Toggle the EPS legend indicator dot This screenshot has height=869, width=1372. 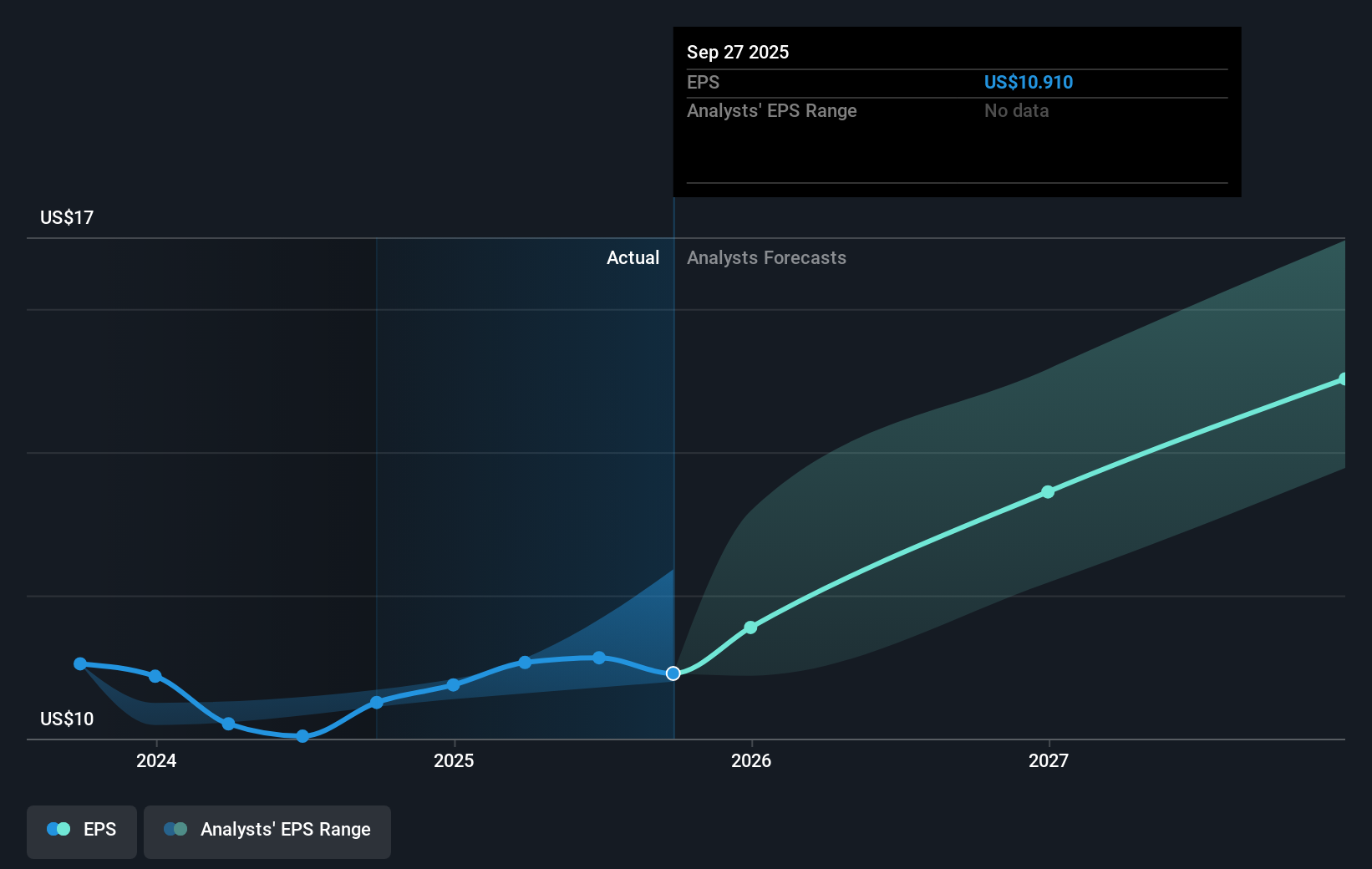(57, 829)
